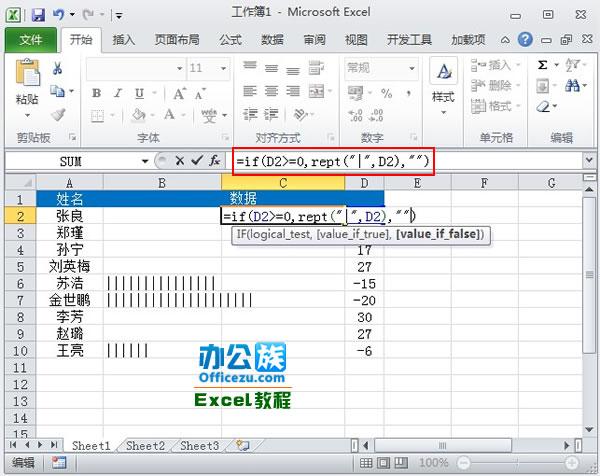600x476 pixels.
Task: Click the Find binoculars icon
Action: (x=572, y=86)
